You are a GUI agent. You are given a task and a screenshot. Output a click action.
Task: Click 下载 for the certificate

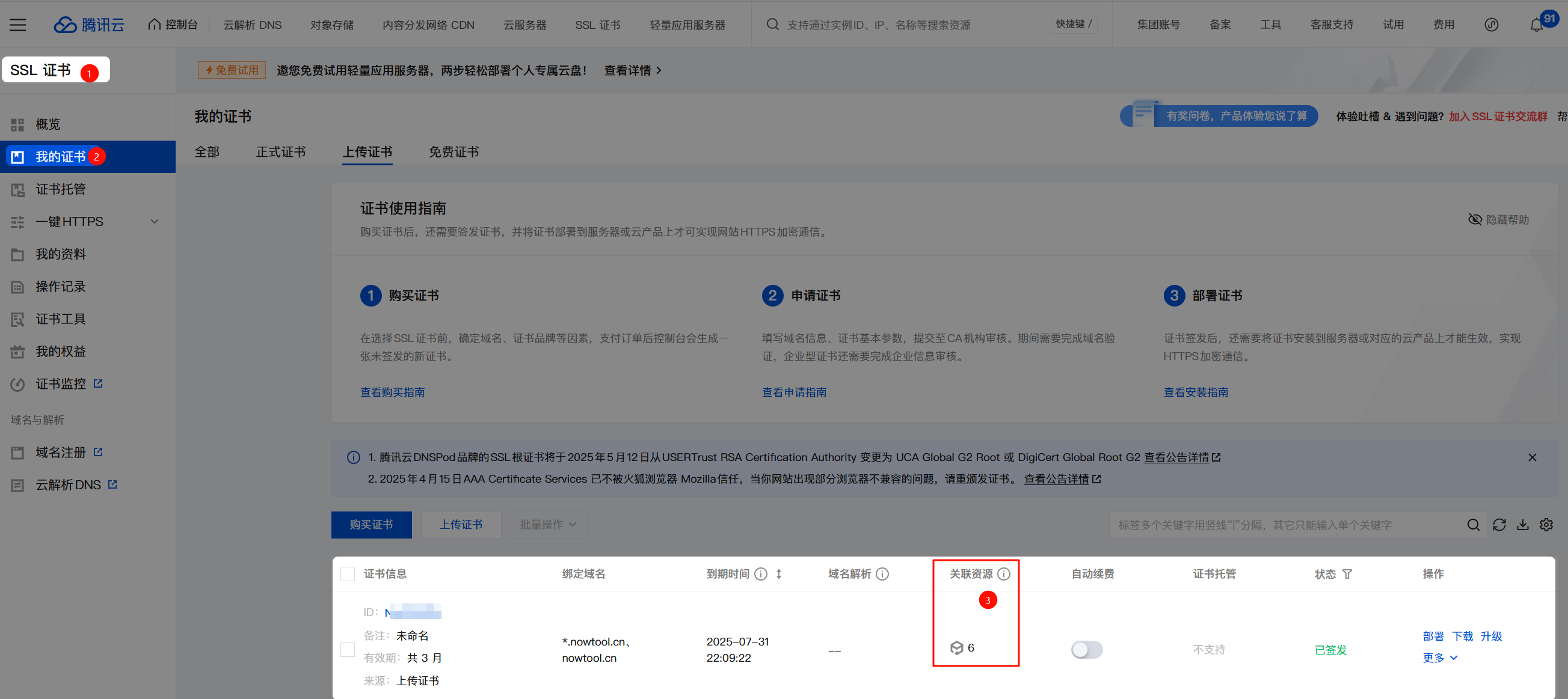[1462, 636]
